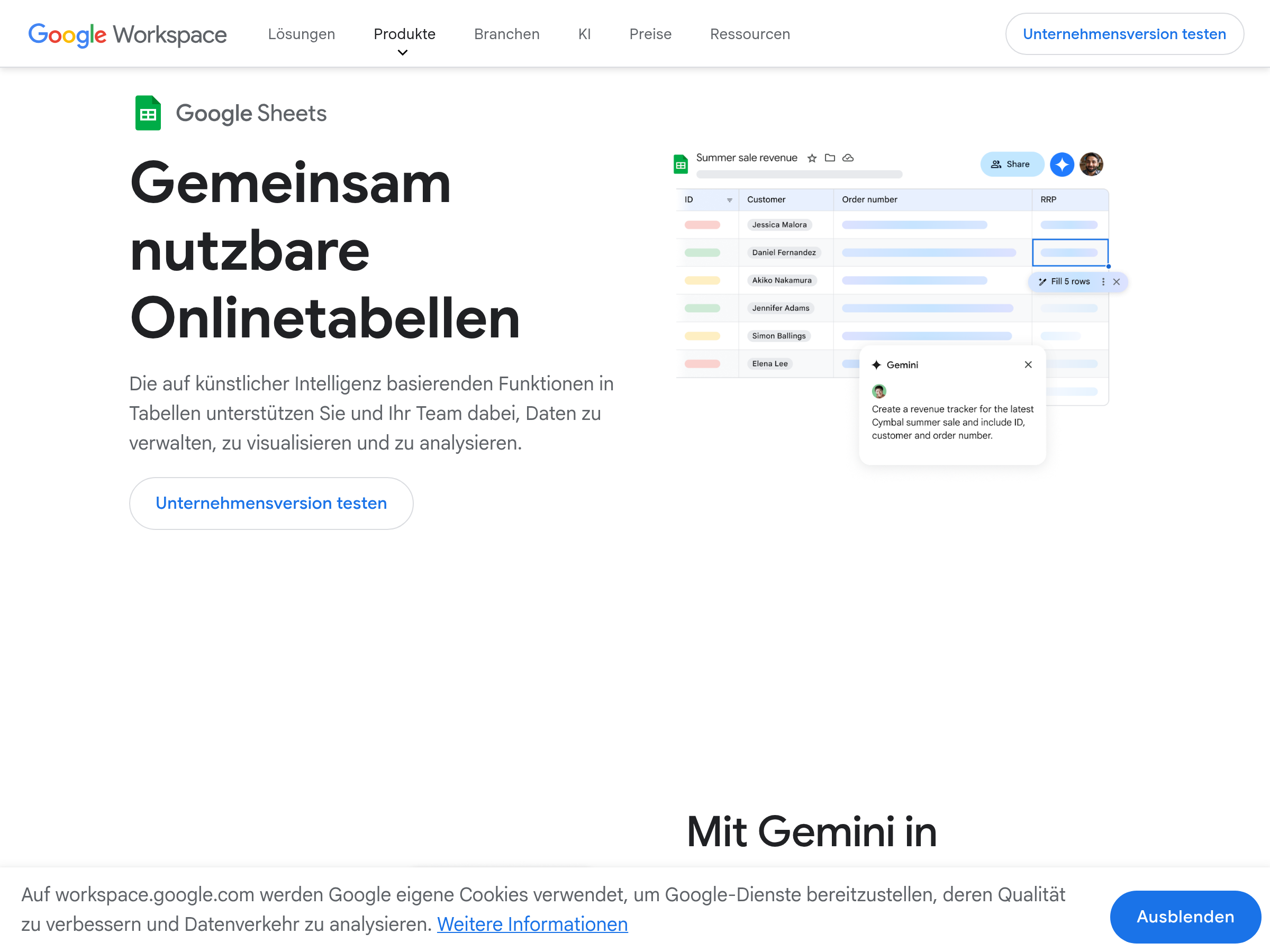Click Ausblenden to hide the cookie banner
The height and width of the screenshot is (952, 1270).
[x=1184, y=917]
